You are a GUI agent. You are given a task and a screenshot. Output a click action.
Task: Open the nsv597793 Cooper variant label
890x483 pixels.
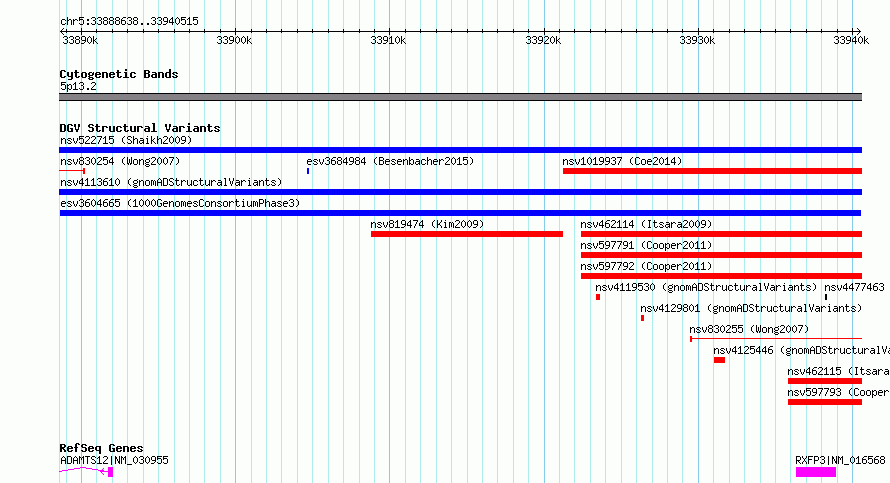pyautogui.click(x=838, y=392)
